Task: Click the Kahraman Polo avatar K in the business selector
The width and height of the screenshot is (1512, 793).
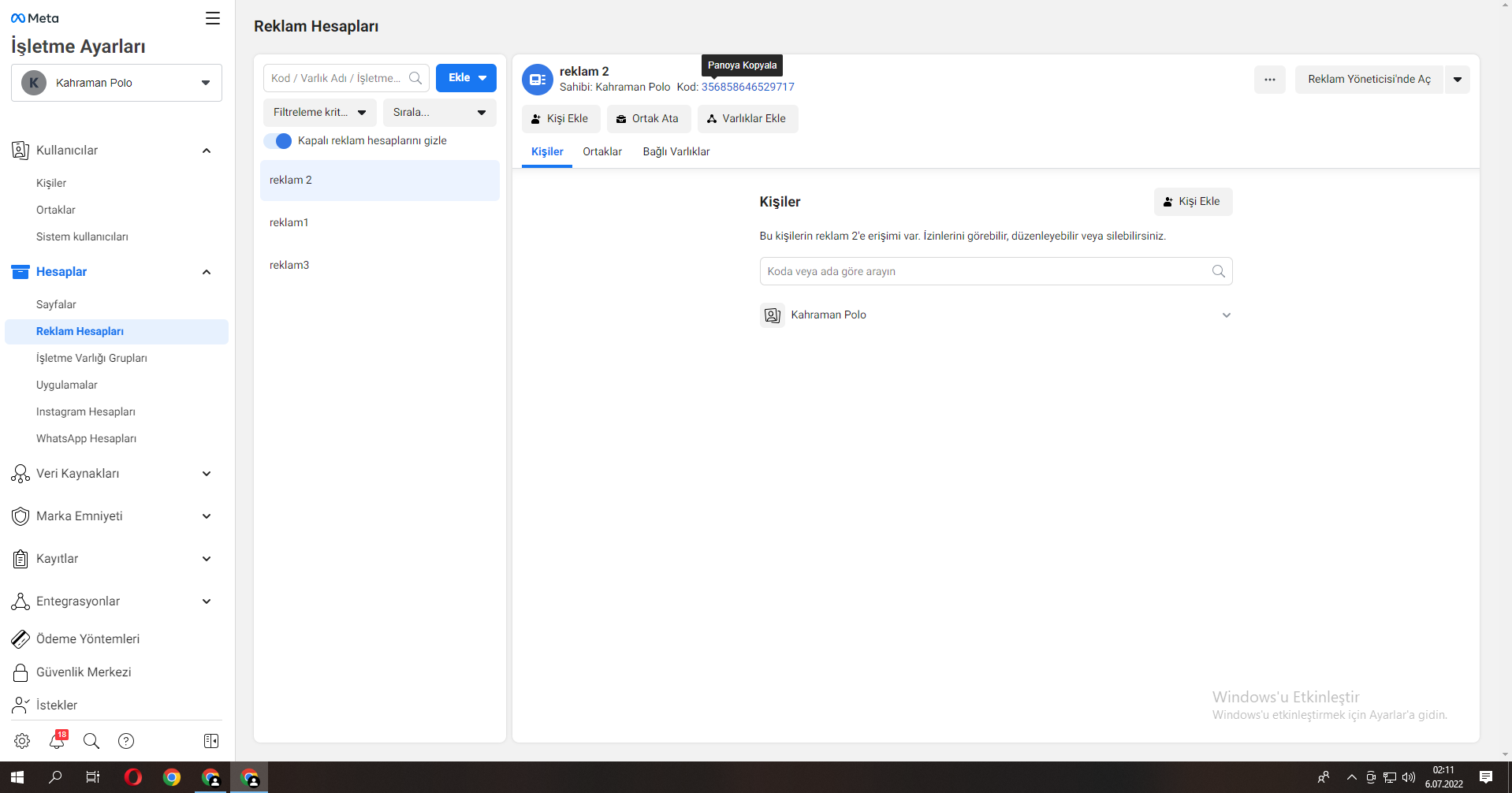Action: point(34,83)
